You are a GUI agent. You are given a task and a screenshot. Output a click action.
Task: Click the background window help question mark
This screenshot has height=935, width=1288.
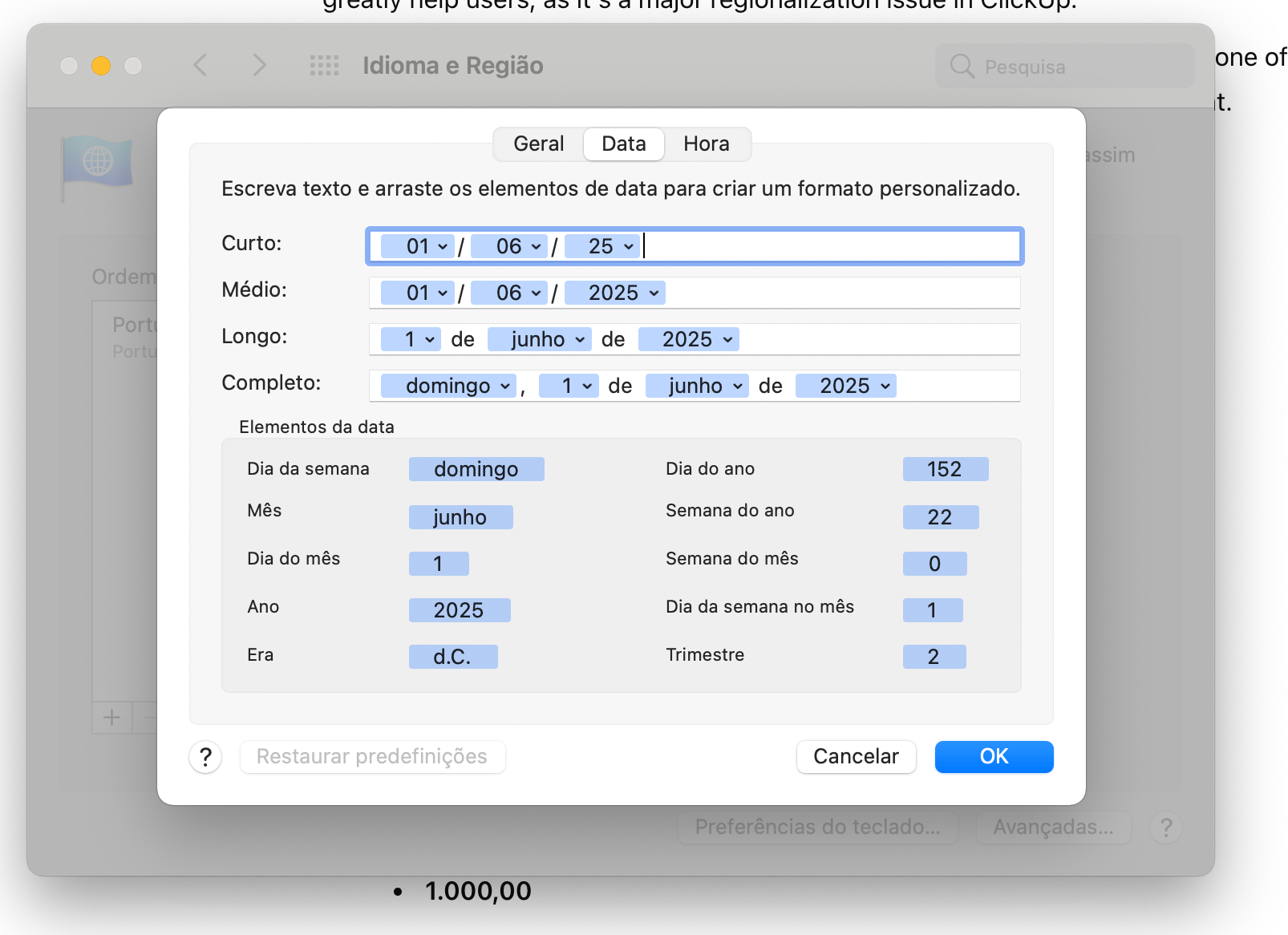(x=1166, y=827)
